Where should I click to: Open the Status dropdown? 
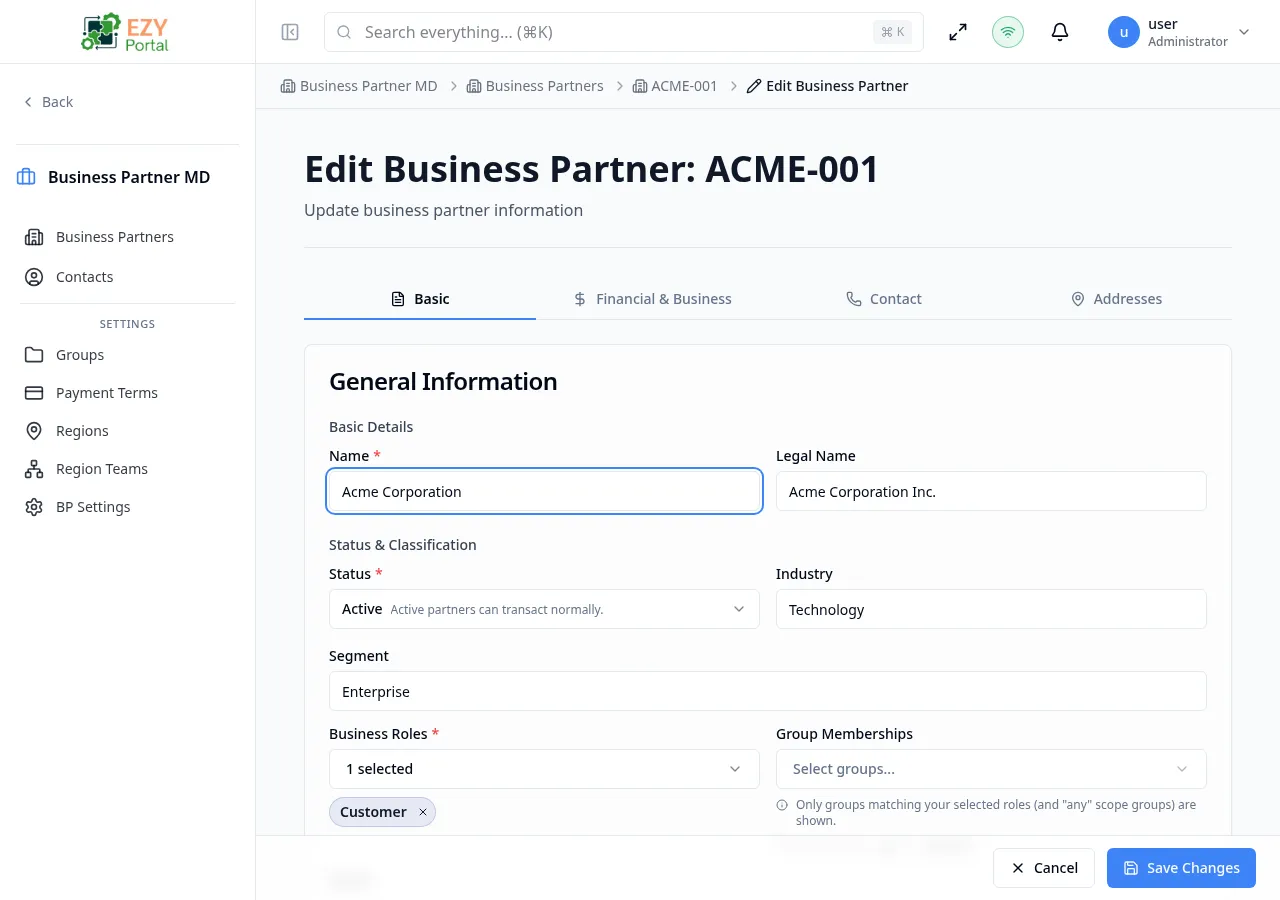pos(544,608)
